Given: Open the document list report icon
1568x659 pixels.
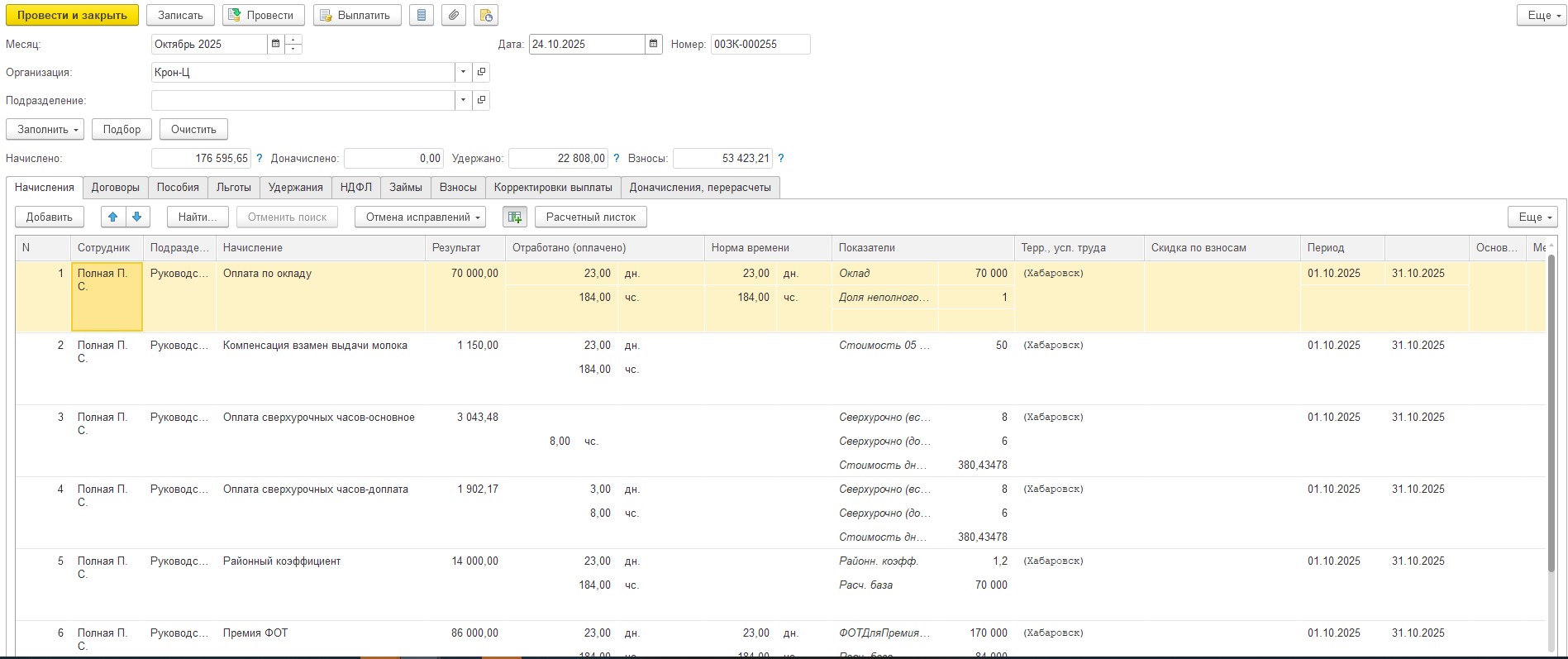Looking at the screenshot, I should tap(422, 16).
